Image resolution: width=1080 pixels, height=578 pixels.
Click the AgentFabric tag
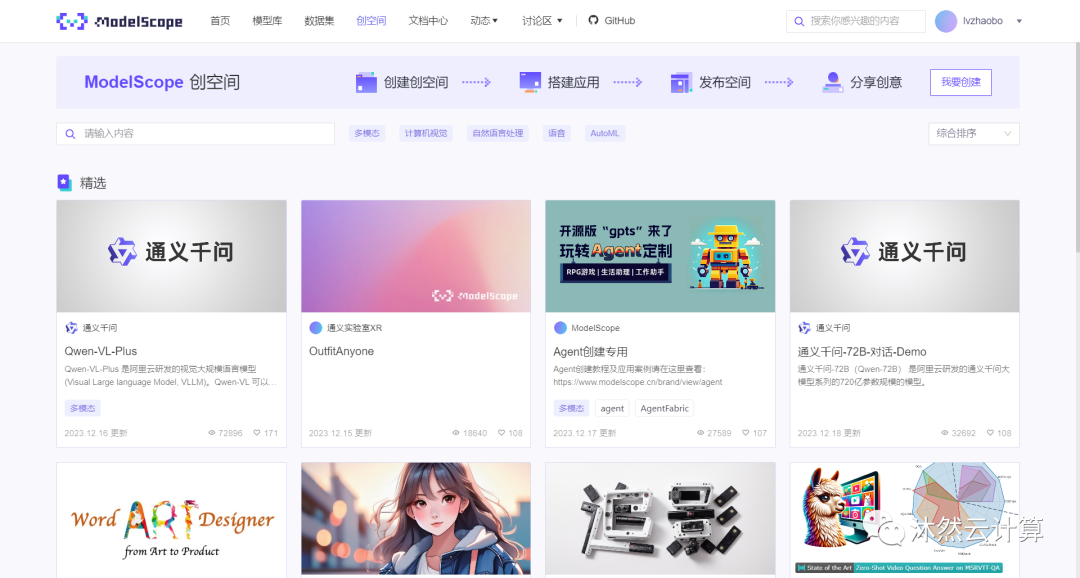pyautogui.click(x=664, y=409)
